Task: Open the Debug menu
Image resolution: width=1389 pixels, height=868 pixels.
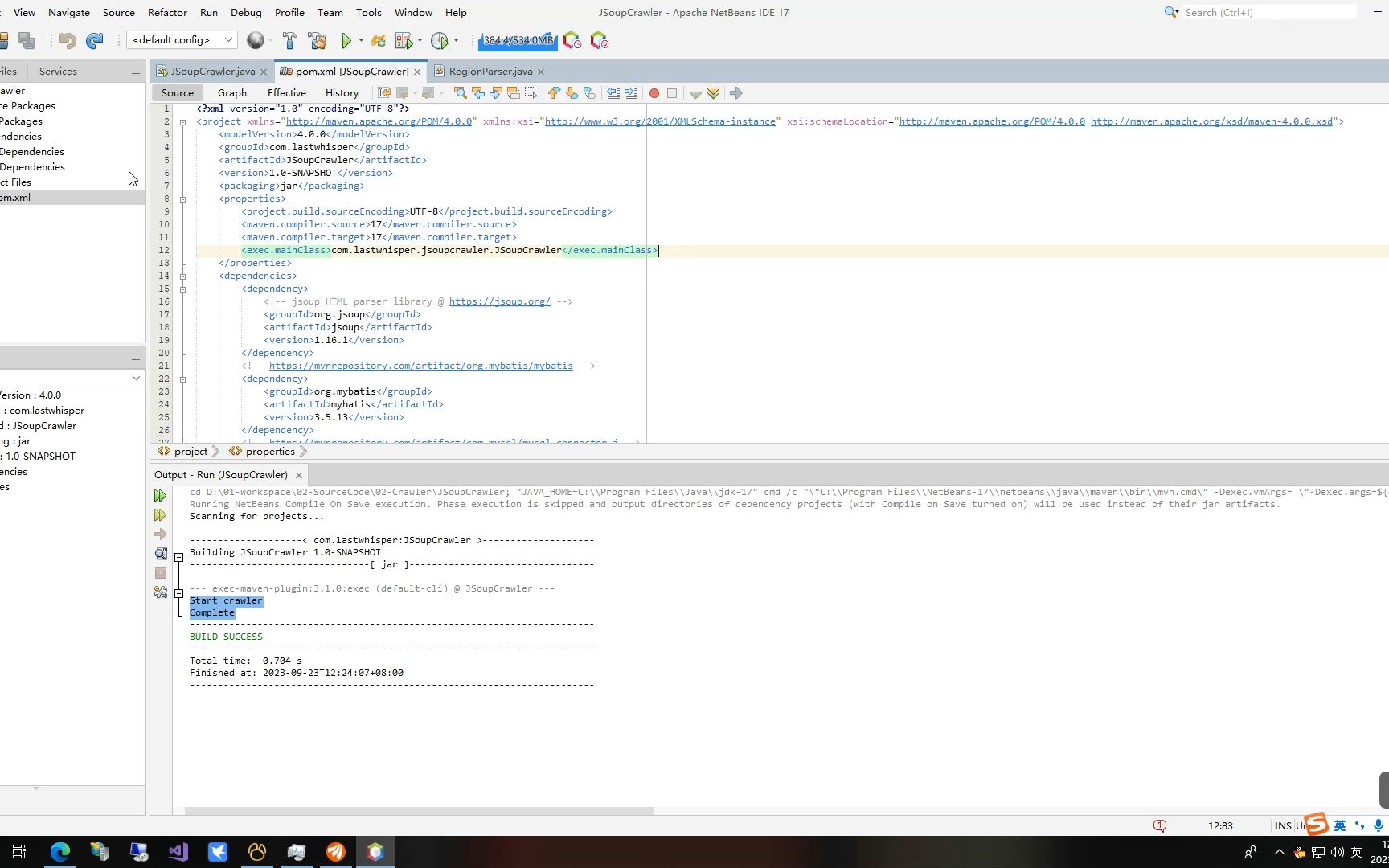Action: coord(246,12)
